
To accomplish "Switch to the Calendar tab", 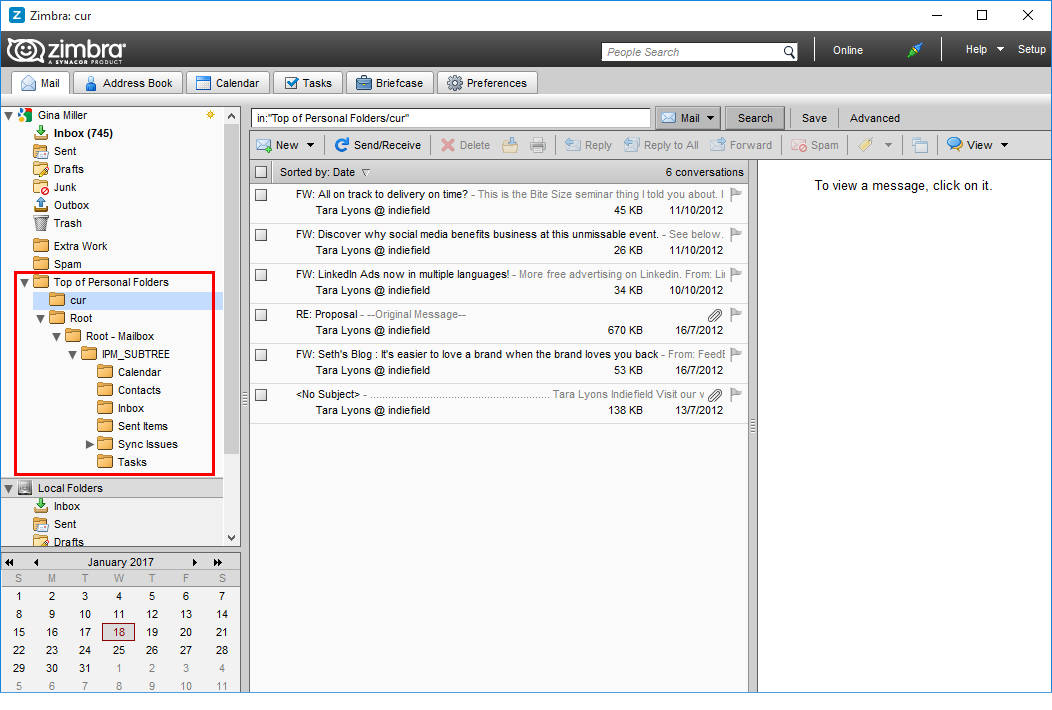I will tap(228, 83).
